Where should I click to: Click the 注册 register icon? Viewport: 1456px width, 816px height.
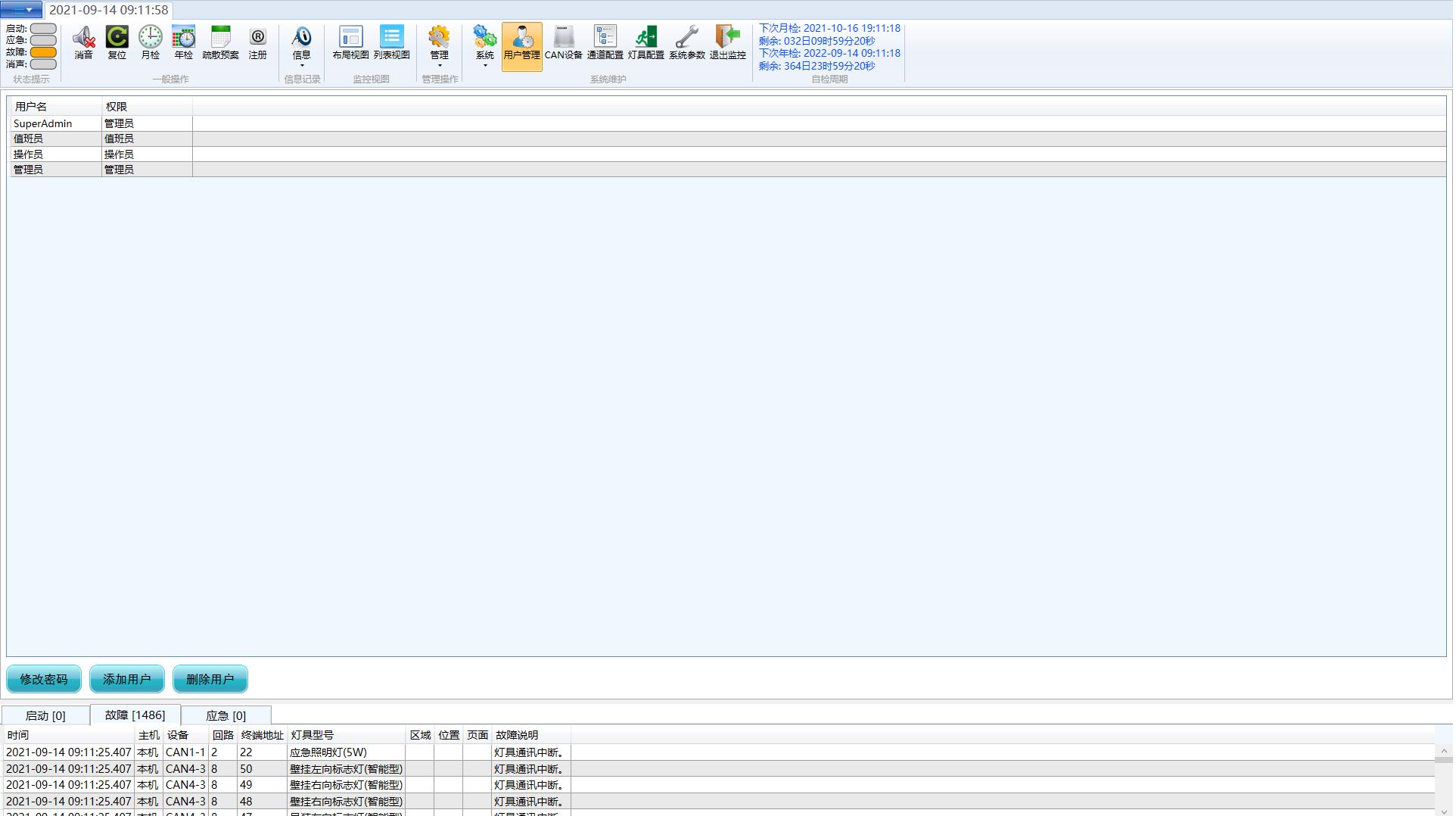[x=257, y=42]
